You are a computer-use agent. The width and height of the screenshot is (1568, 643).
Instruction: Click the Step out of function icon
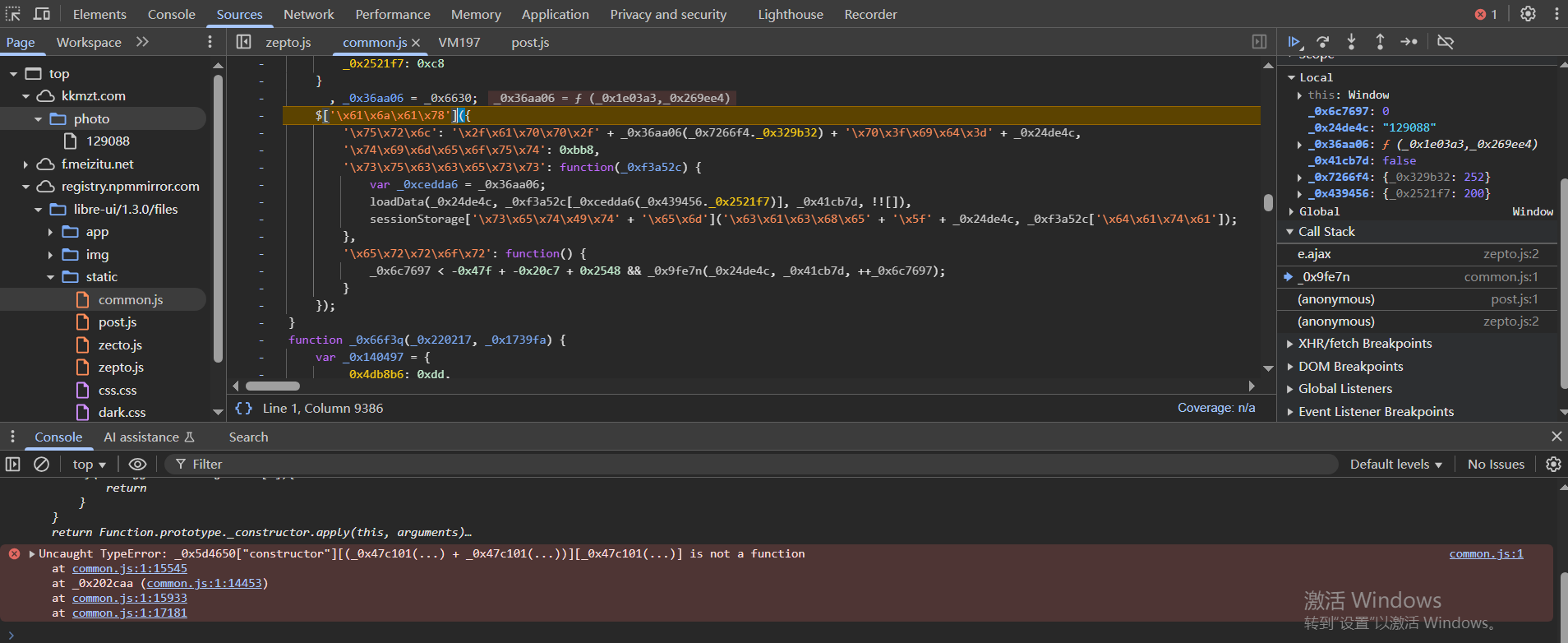tap(1380, 42)
